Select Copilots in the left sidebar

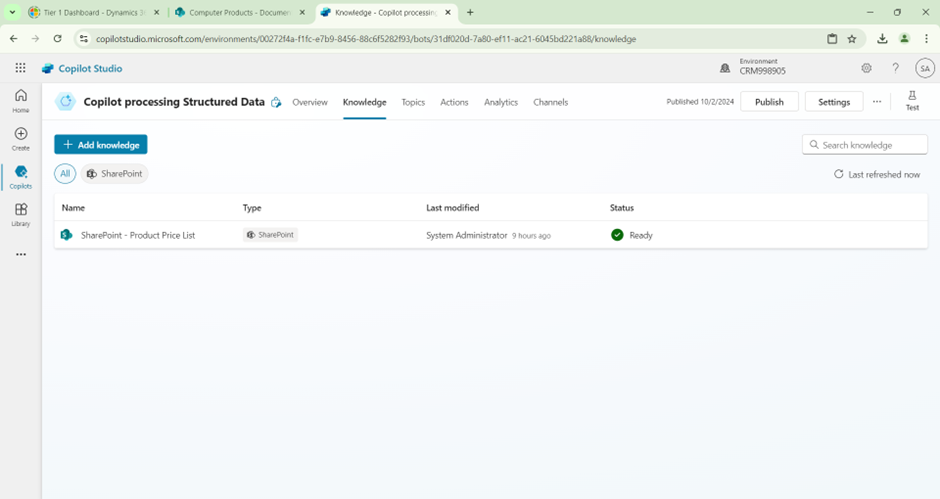20,177
